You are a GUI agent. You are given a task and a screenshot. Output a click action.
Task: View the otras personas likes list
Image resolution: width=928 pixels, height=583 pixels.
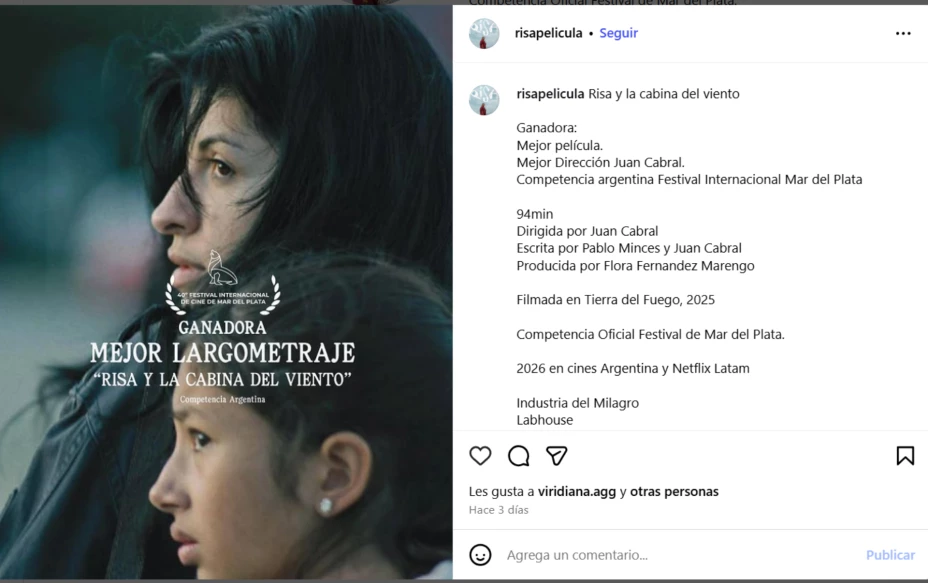click(x=674, y=491)
